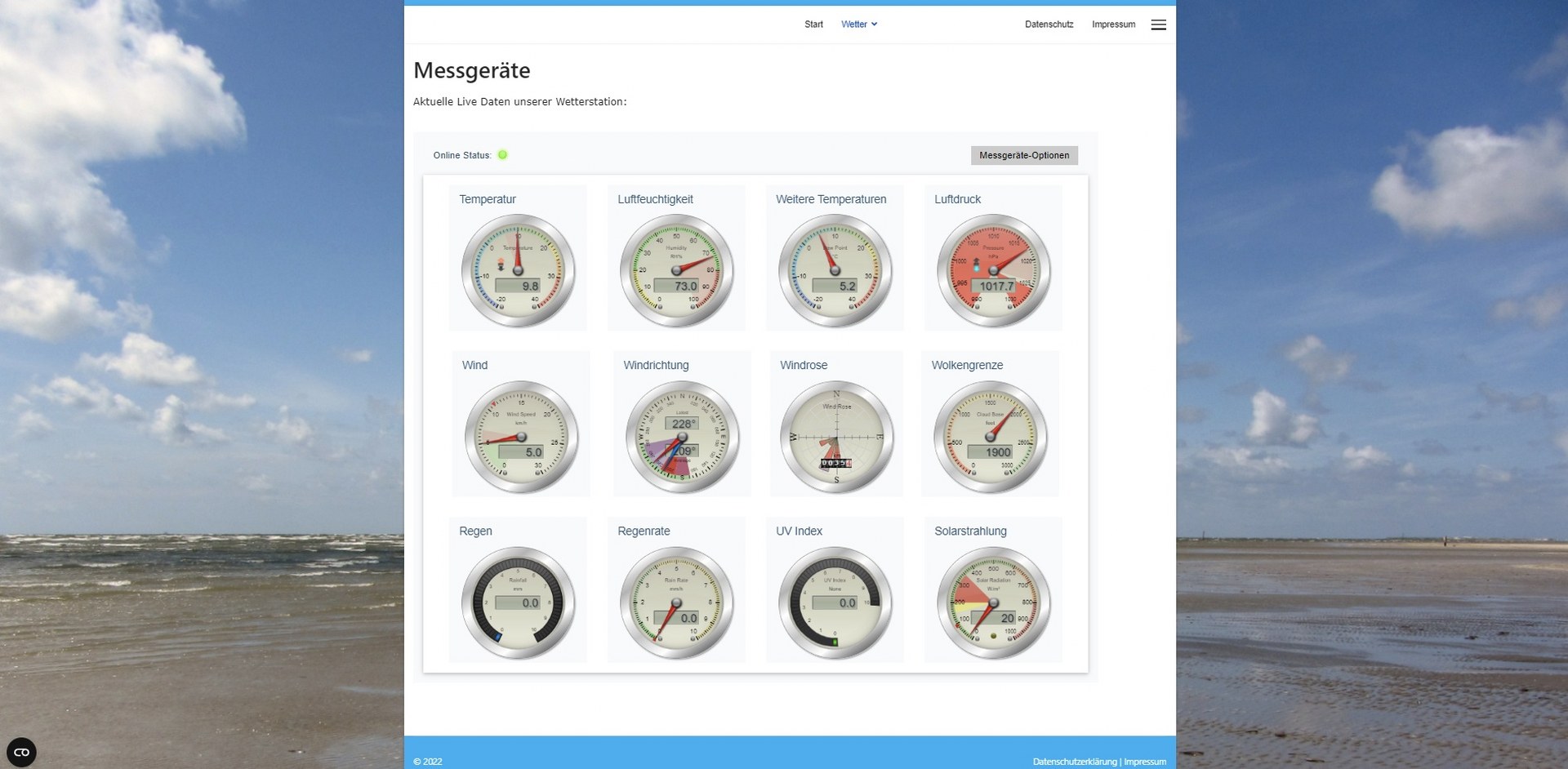Select the Solarstrahlung radiation gauge
The image size is (1568, 769).
pos(993,603)
